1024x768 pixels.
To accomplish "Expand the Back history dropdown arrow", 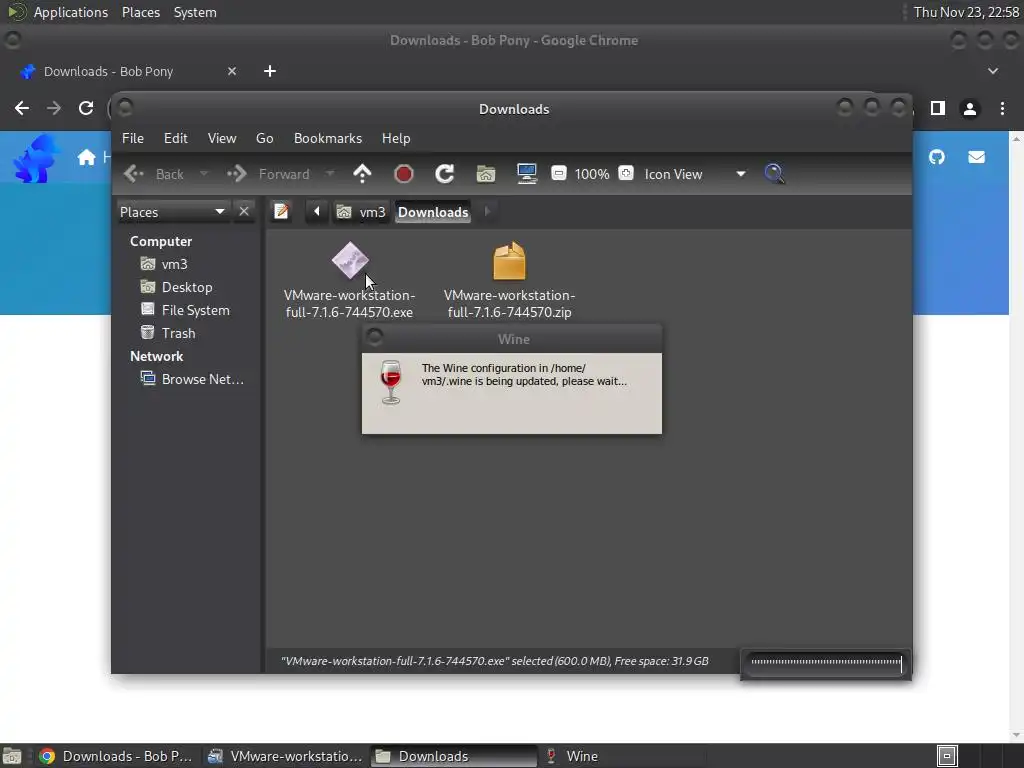I will [204, 174].
